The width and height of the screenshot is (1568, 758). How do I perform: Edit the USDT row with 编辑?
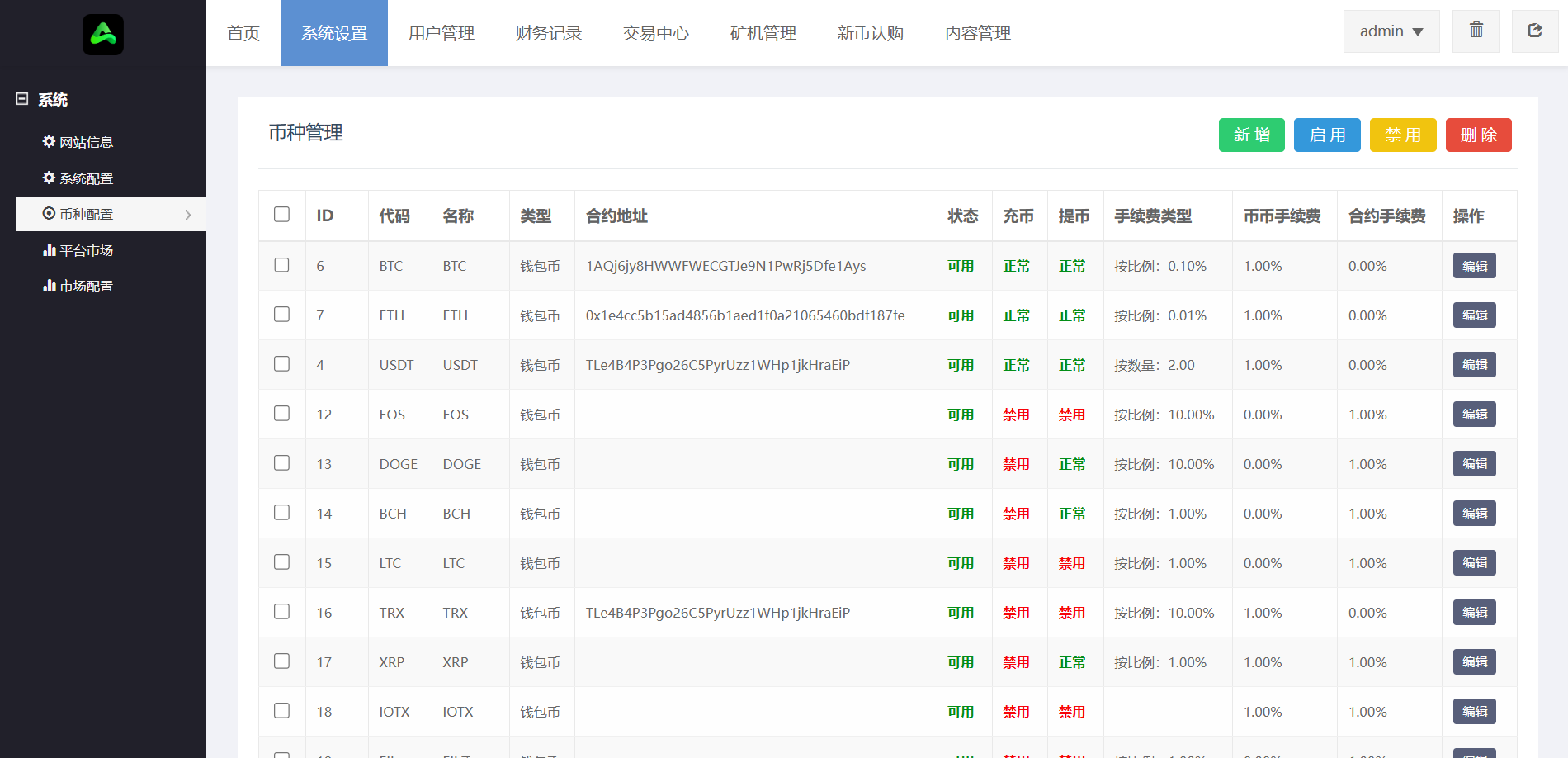pyautogui.click(x=1474, y=365)
